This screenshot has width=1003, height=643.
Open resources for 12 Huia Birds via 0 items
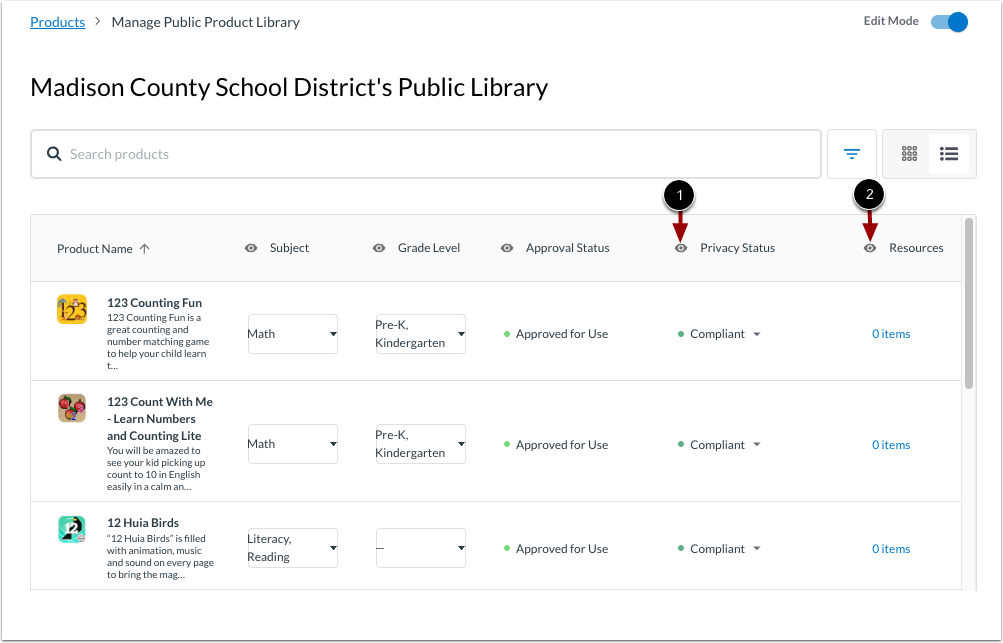(890, 548)
